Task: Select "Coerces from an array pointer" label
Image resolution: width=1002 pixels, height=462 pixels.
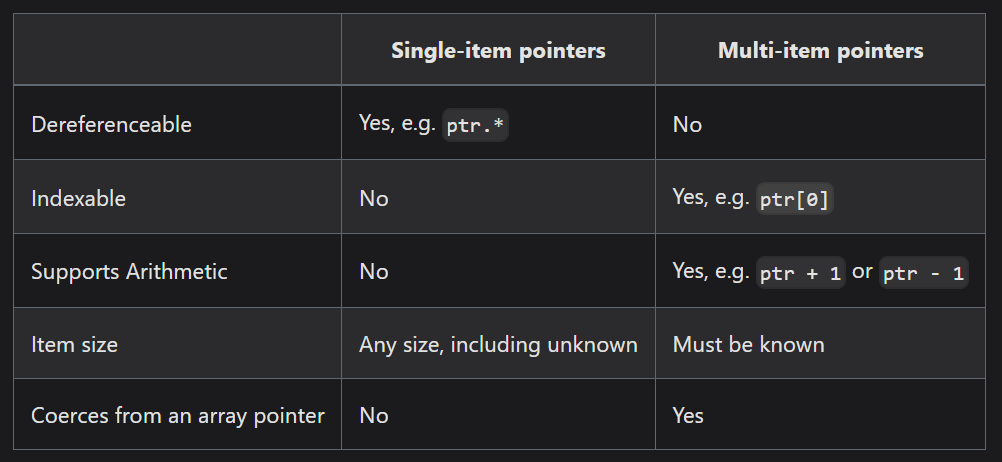Action: pos(177,415)
